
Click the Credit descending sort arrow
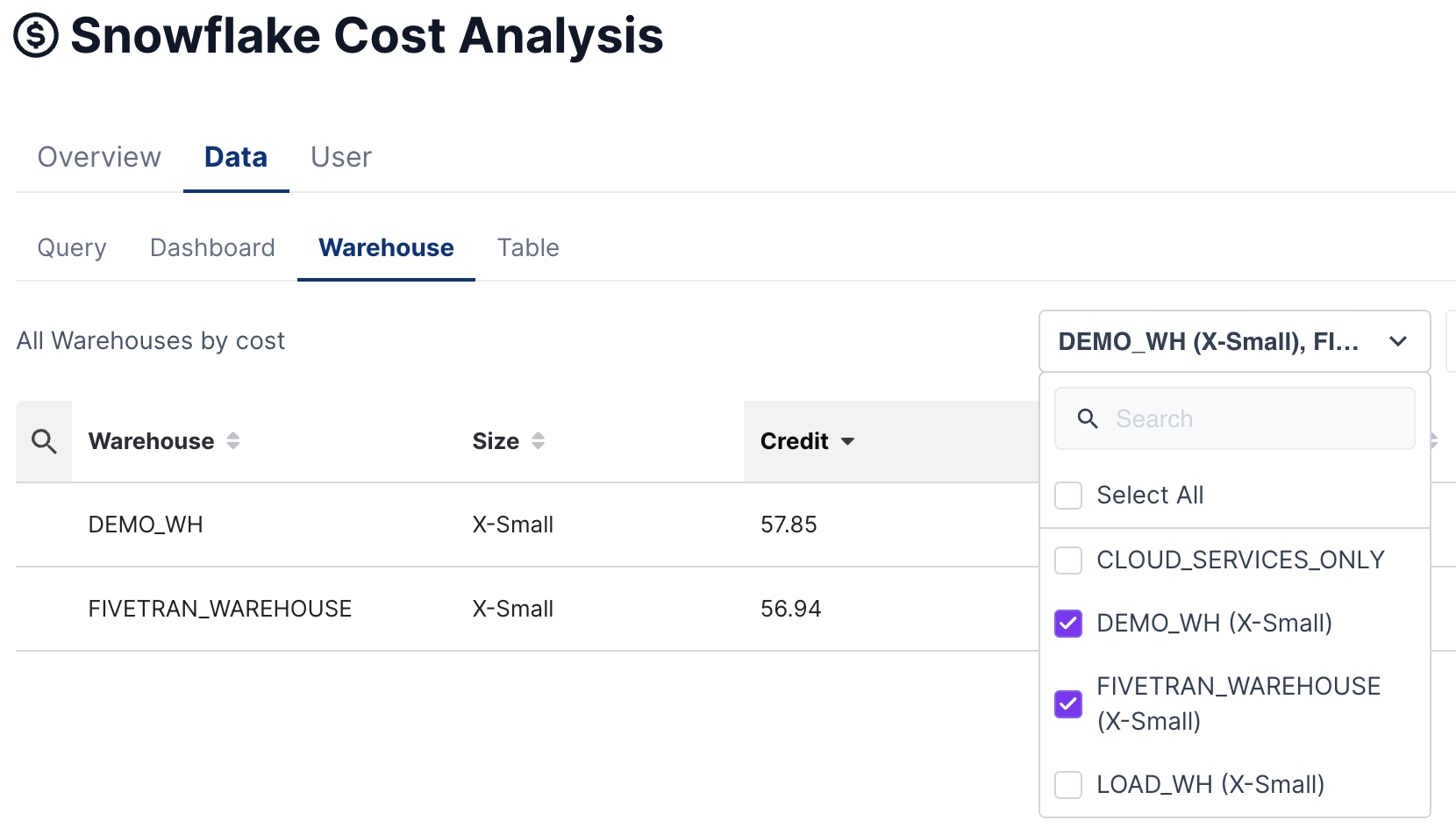(x=847, y=441)
